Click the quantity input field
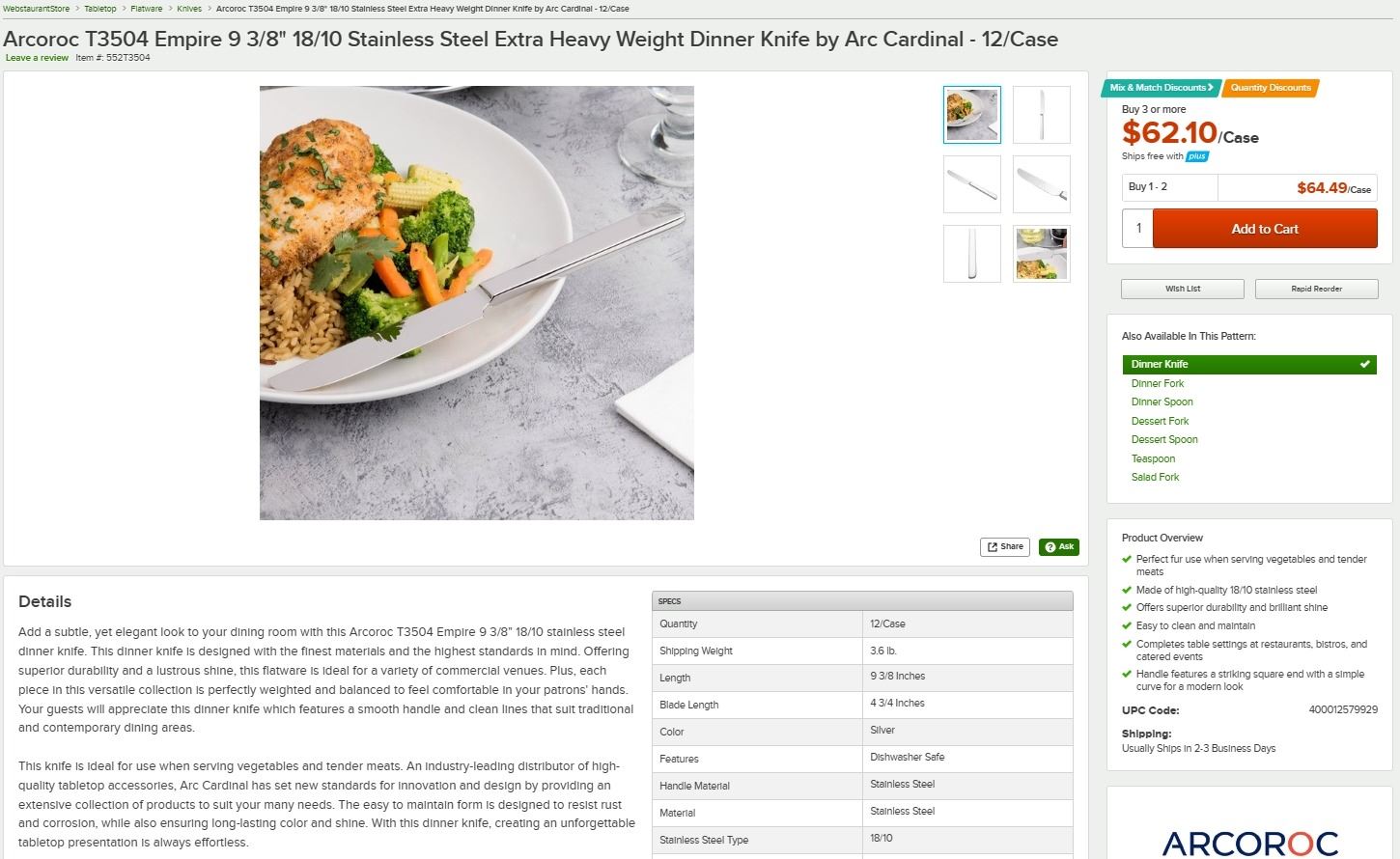Image resolution: width=1400 pixels, height=859 pixels. tap(1137, 229)
